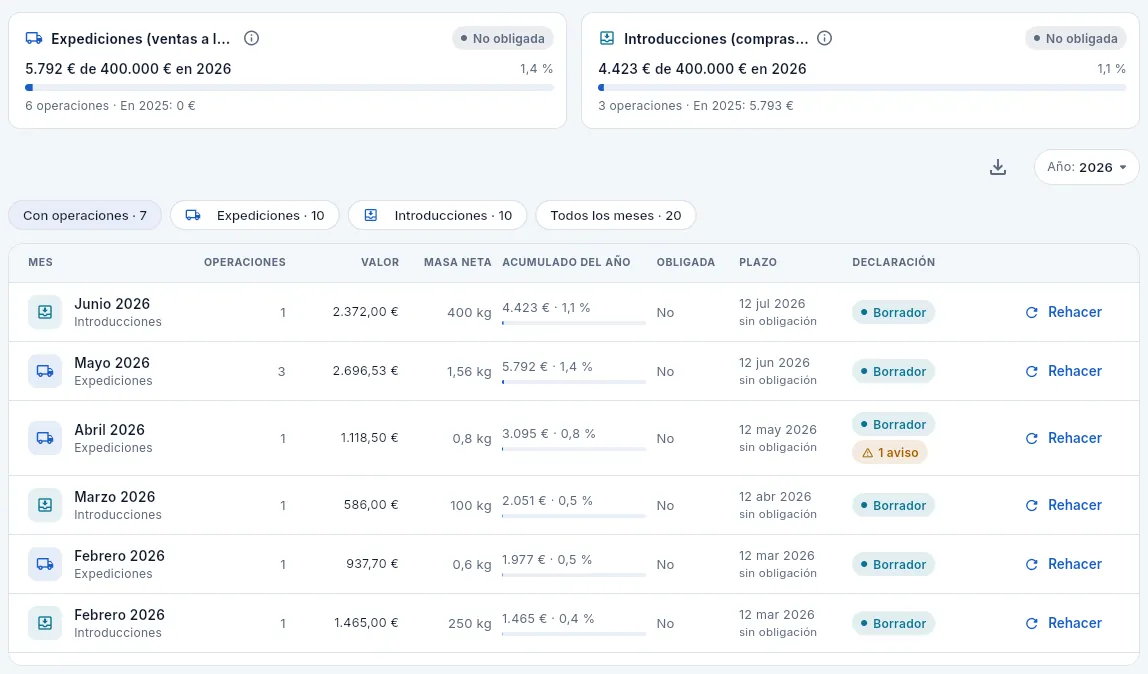
Task: Select the 2.696,53 € value cell
Action: click(x=365, y=371)
